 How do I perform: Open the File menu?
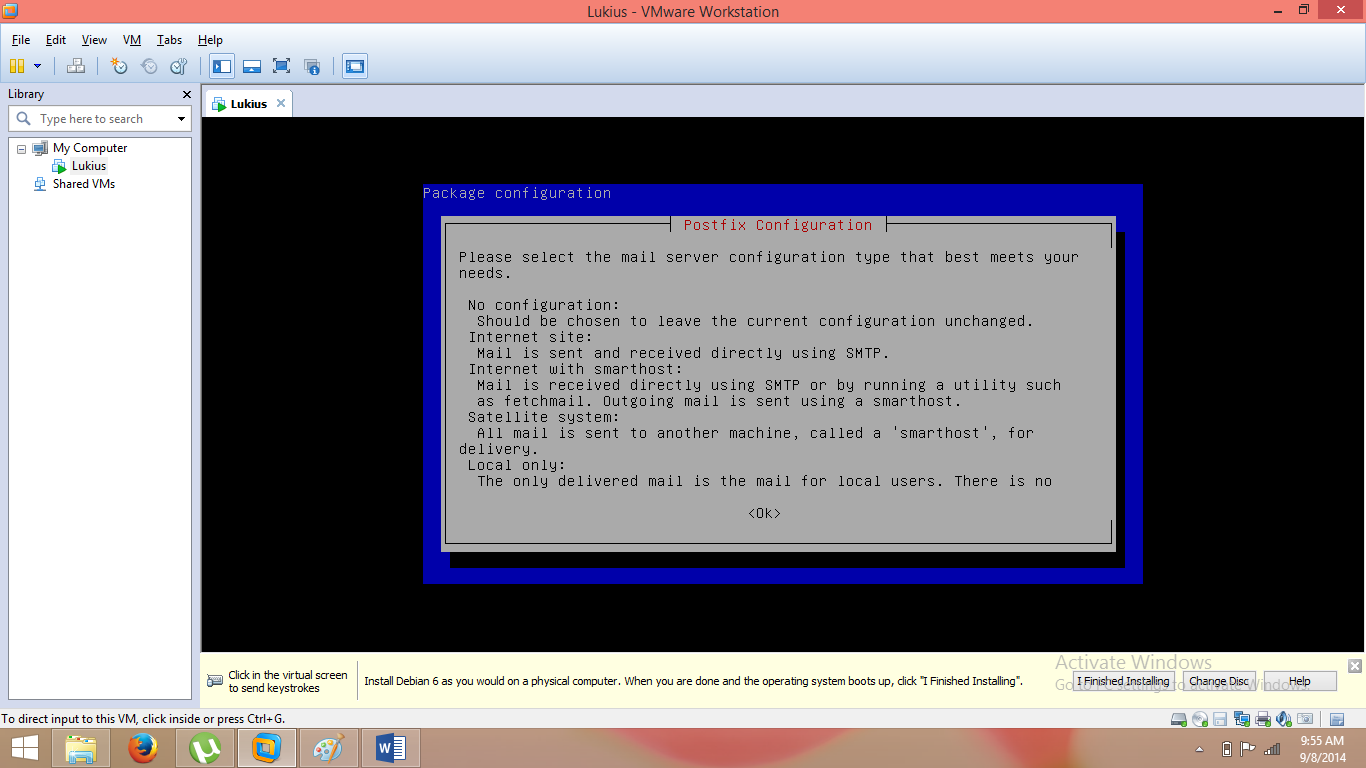21,40
